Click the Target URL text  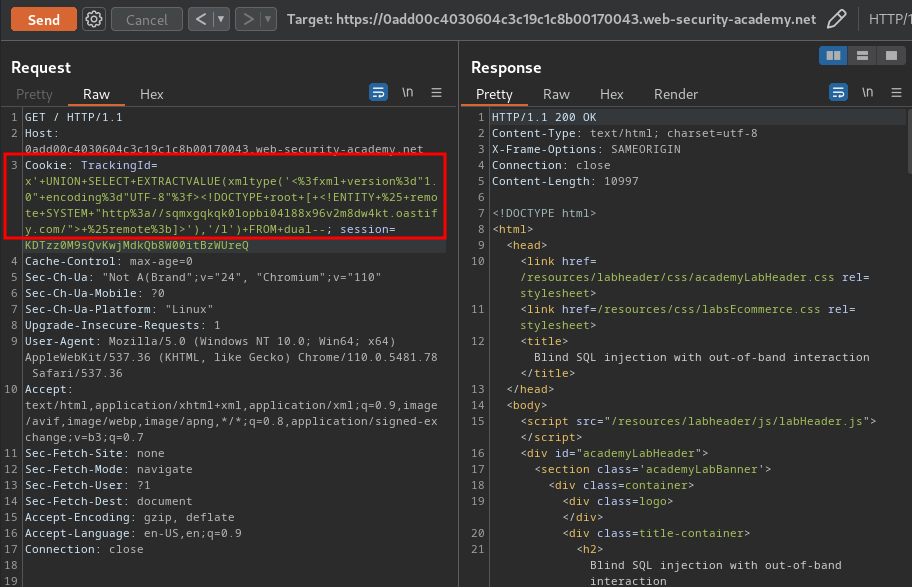pos(551,20)
